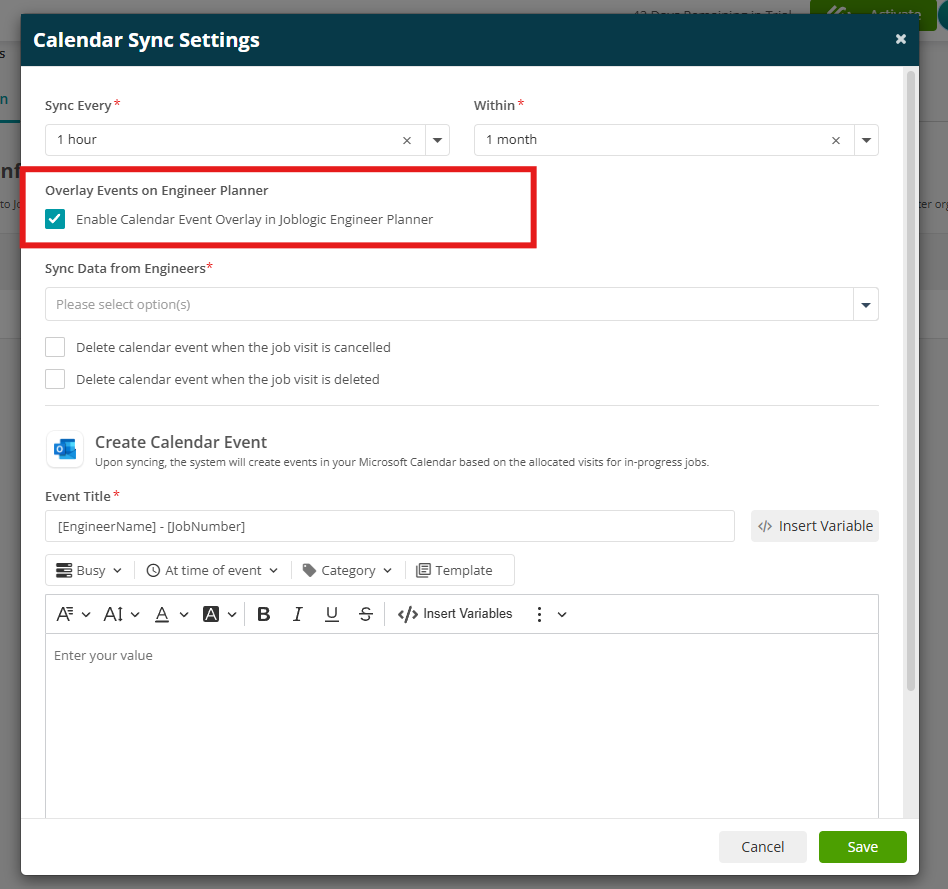The image size is (948, 889).
Task: Click the background color dropdown chevron
Action: [x=232, y=614]
